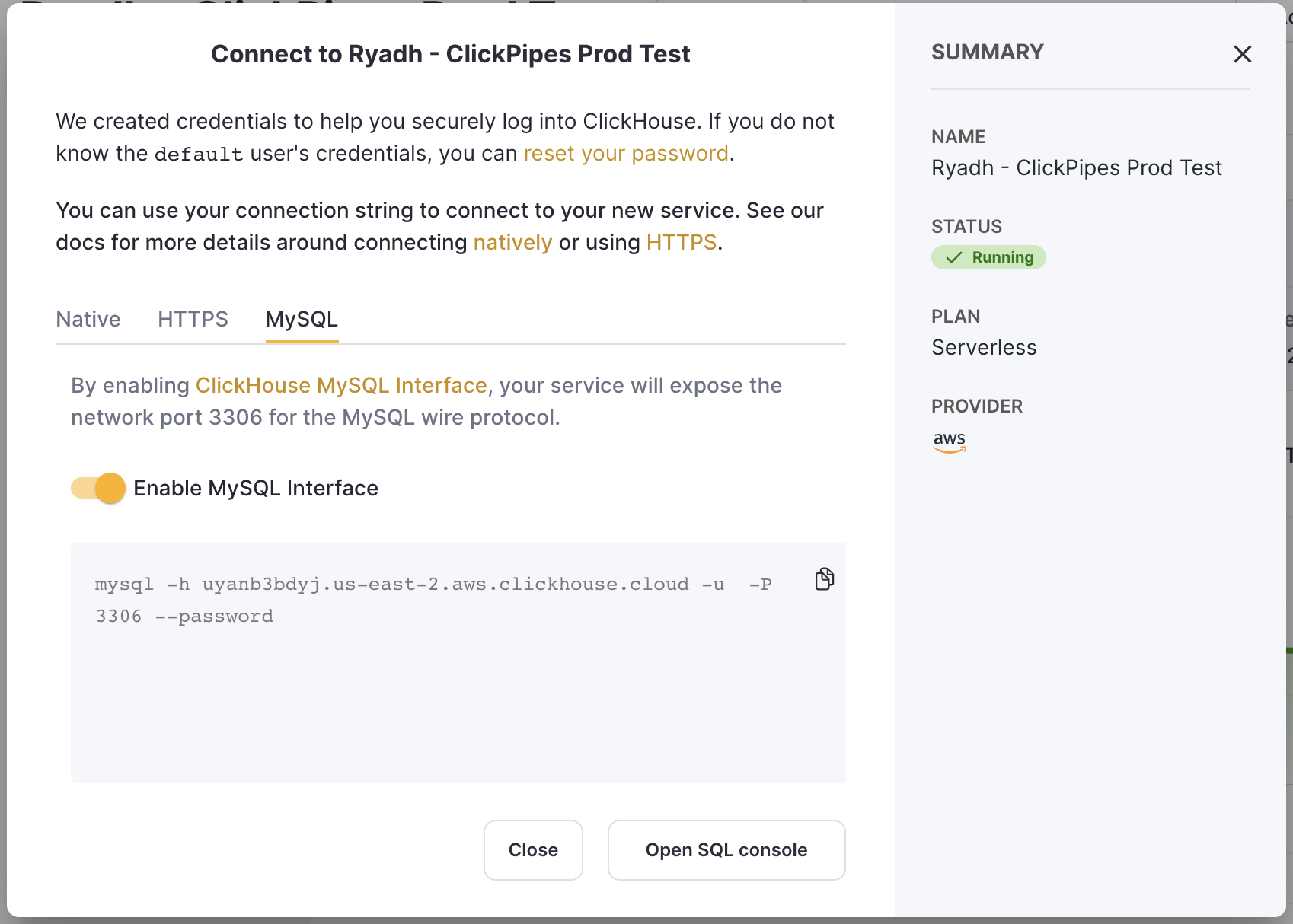Switch to the HTTPS connection tab
Screen dimensions: 1293x924
[x=192, y=319]
